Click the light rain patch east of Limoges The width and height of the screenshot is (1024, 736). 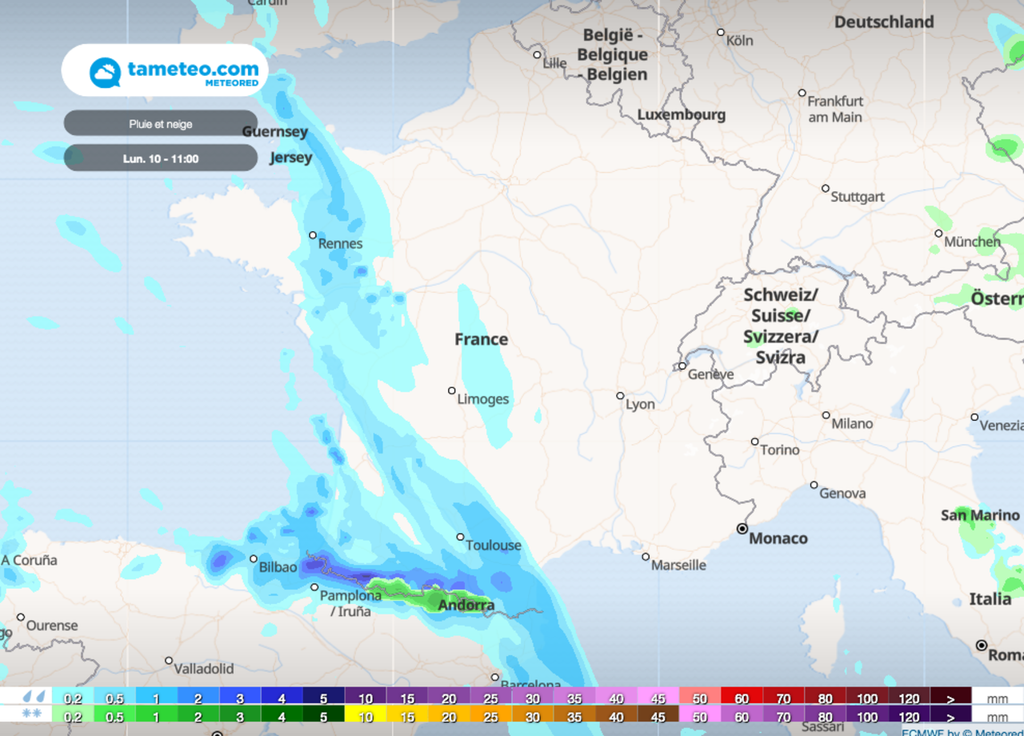485,366
